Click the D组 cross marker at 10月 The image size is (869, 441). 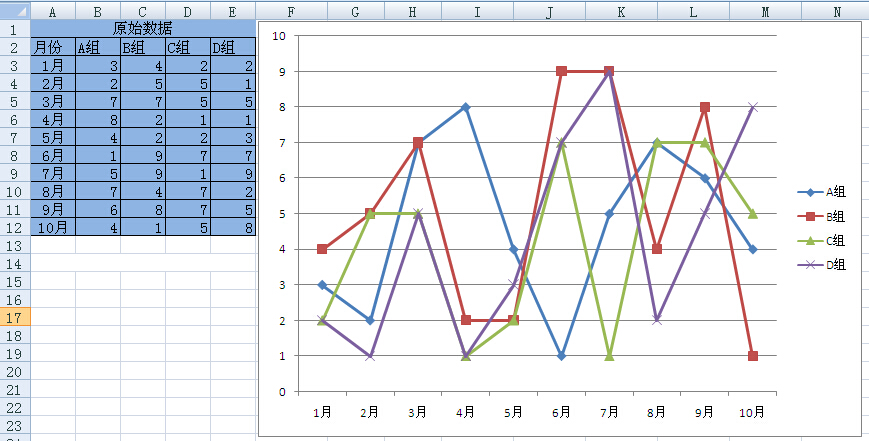[753, 107]
